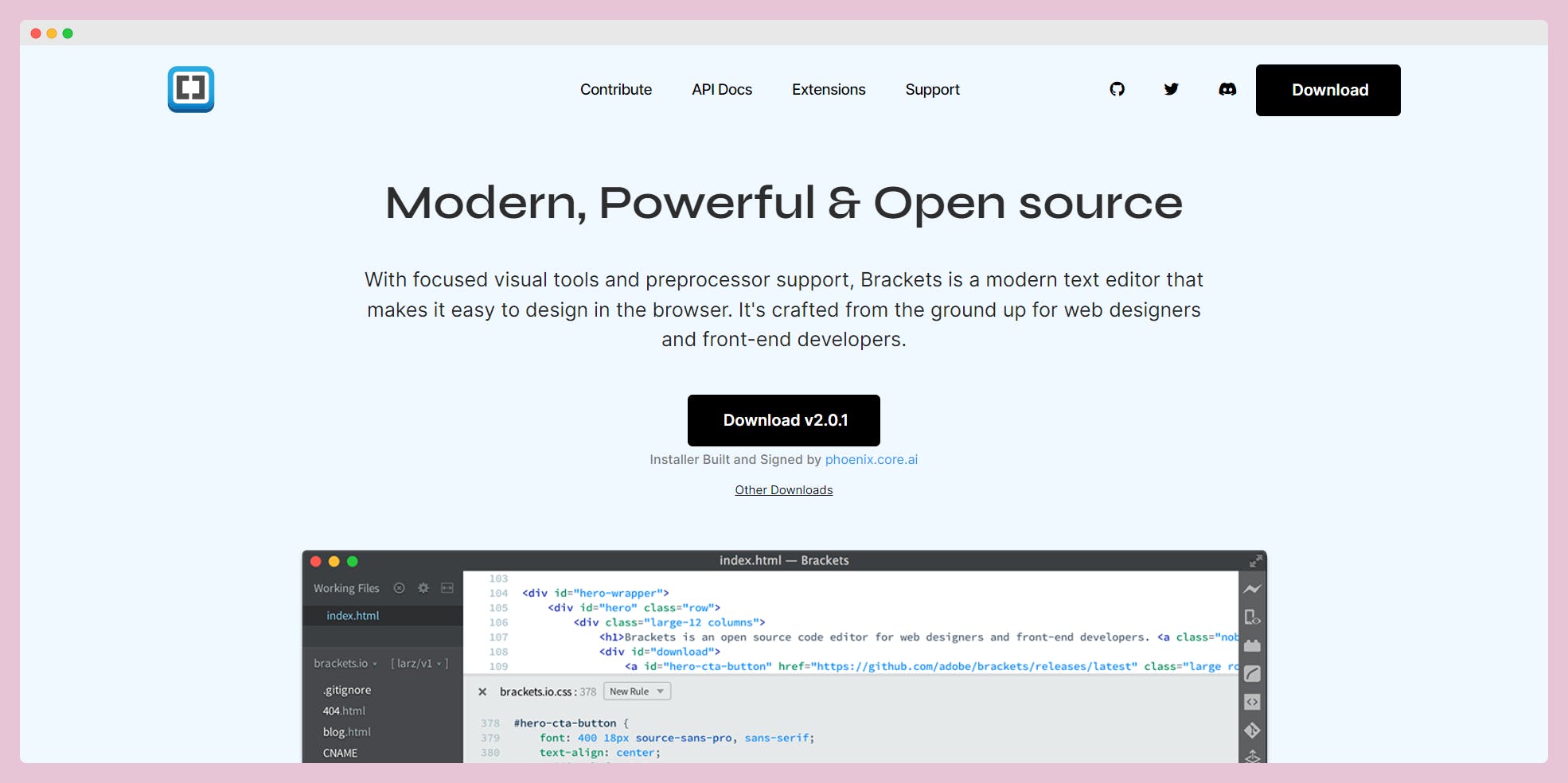Screen dimensions: 1568x783
Task: Open Extensions in navigation bar
Action: point(829,90)
